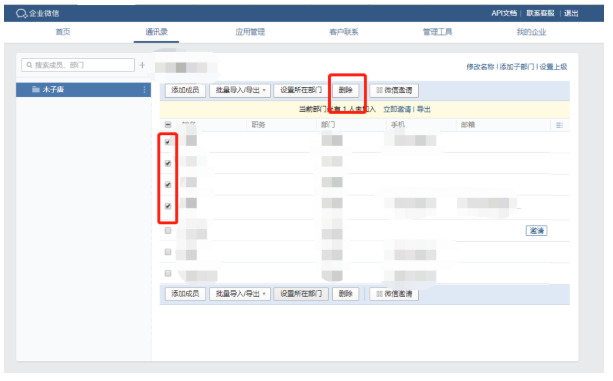Click the lower 微信邀请 button below the list
This screenshot has width=613, height=381.
pyautogui.click(x=394, y=293)
